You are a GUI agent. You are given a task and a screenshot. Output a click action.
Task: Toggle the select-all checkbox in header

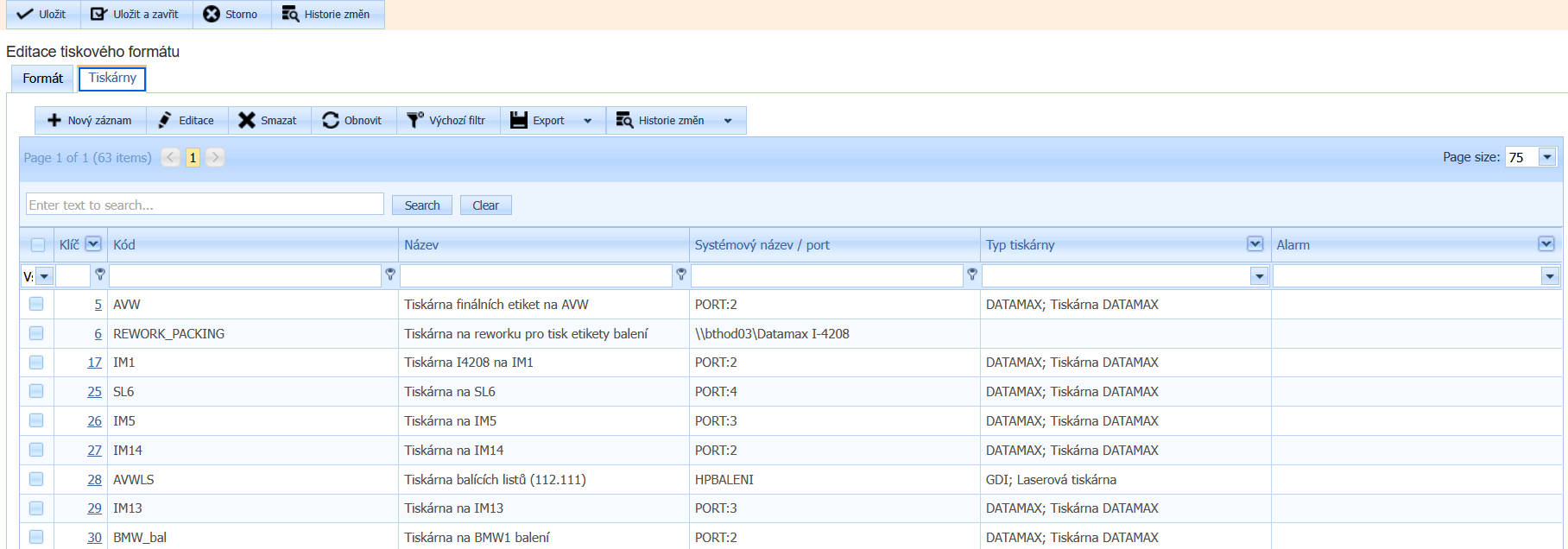point(38,245)
